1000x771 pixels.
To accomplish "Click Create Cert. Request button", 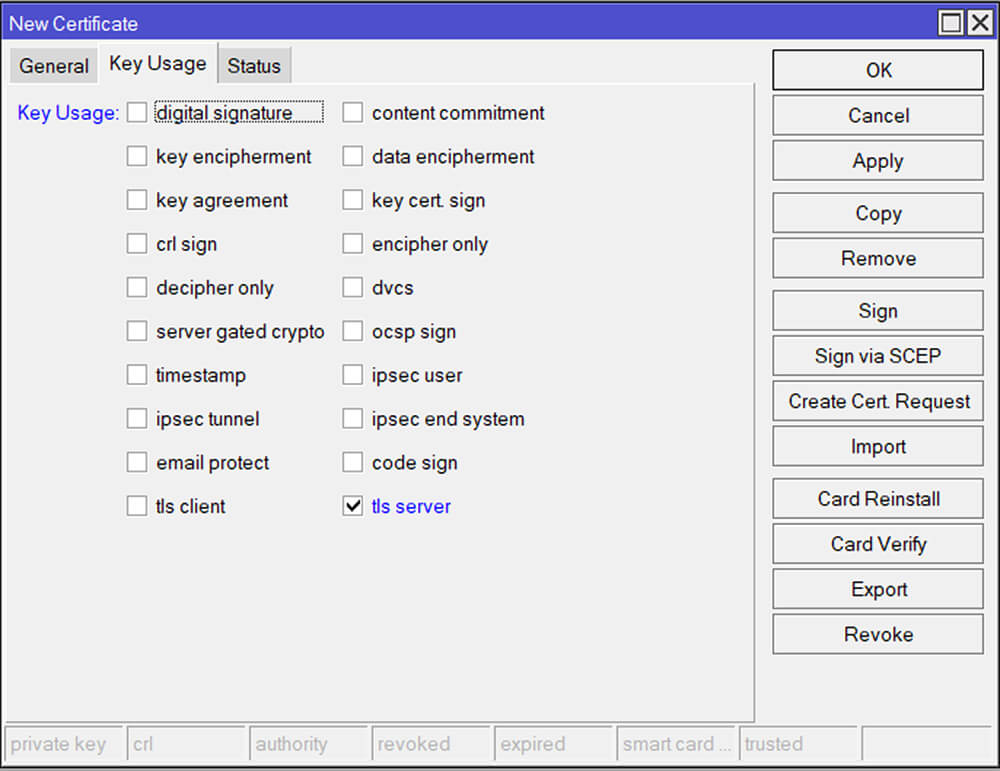I will click(878, 401).
